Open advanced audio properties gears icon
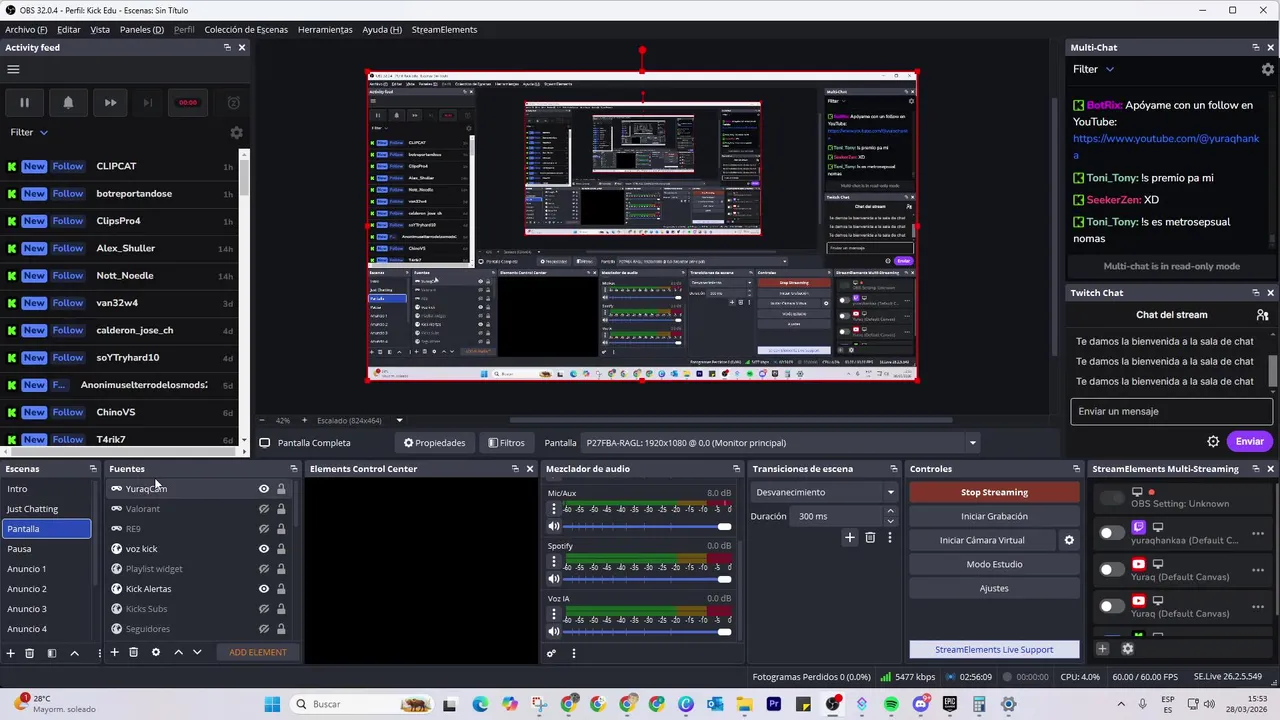This screenshot has width=1280, height=720. pyautogui.click(x=551, y=653)
